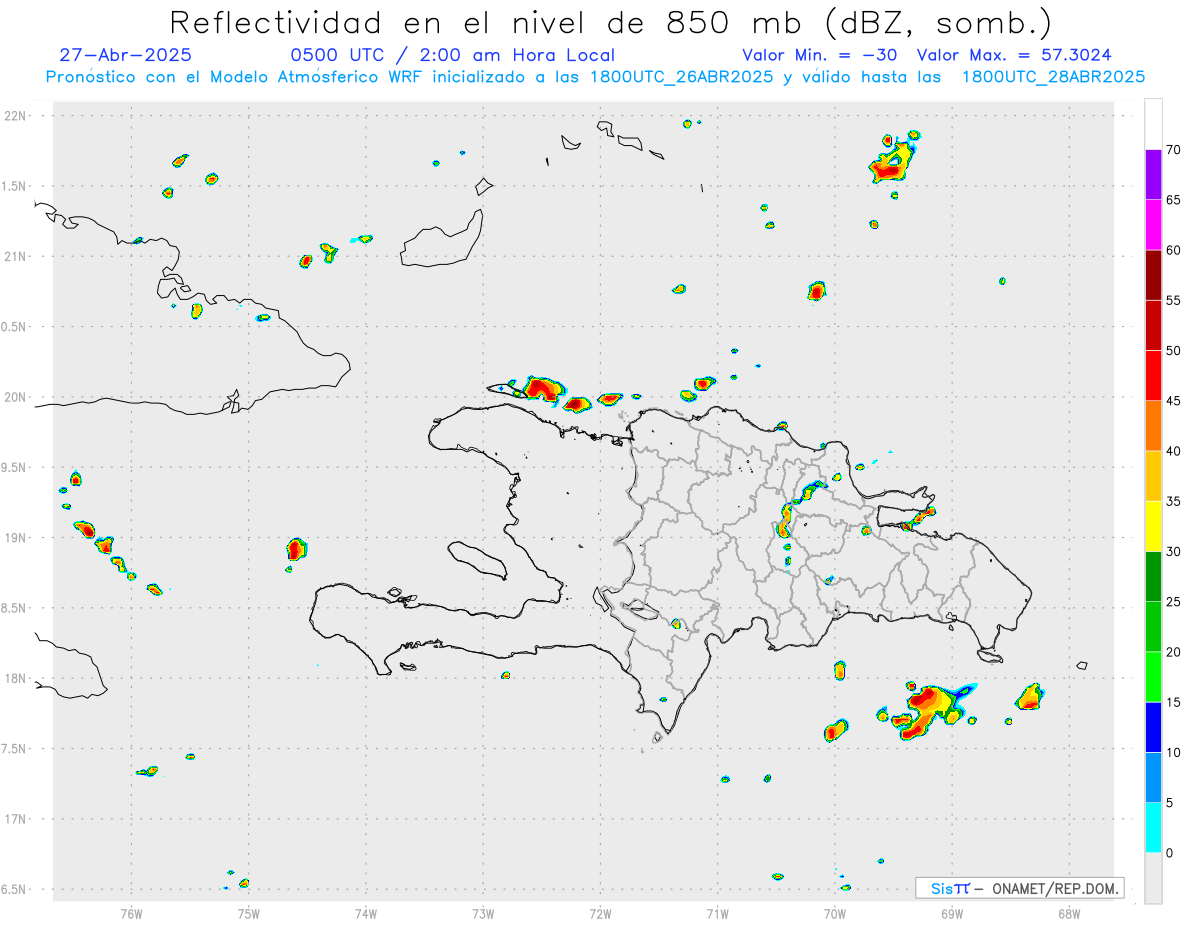Click the colorbar value label '15'
The width and height of the screenshot is (1200, 927).
[1175, 703]
